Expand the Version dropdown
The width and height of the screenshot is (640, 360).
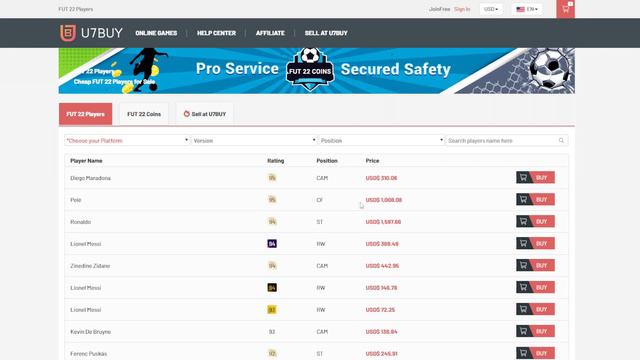tap(254, 140)
